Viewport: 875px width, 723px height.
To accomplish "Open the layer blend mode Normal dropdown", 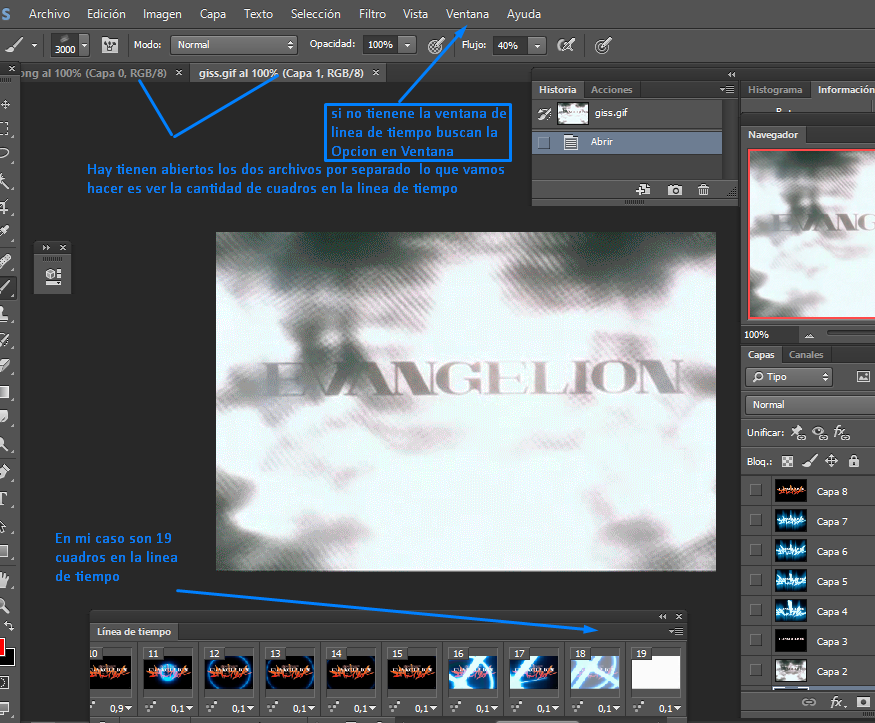I will [x=810, y=404].
